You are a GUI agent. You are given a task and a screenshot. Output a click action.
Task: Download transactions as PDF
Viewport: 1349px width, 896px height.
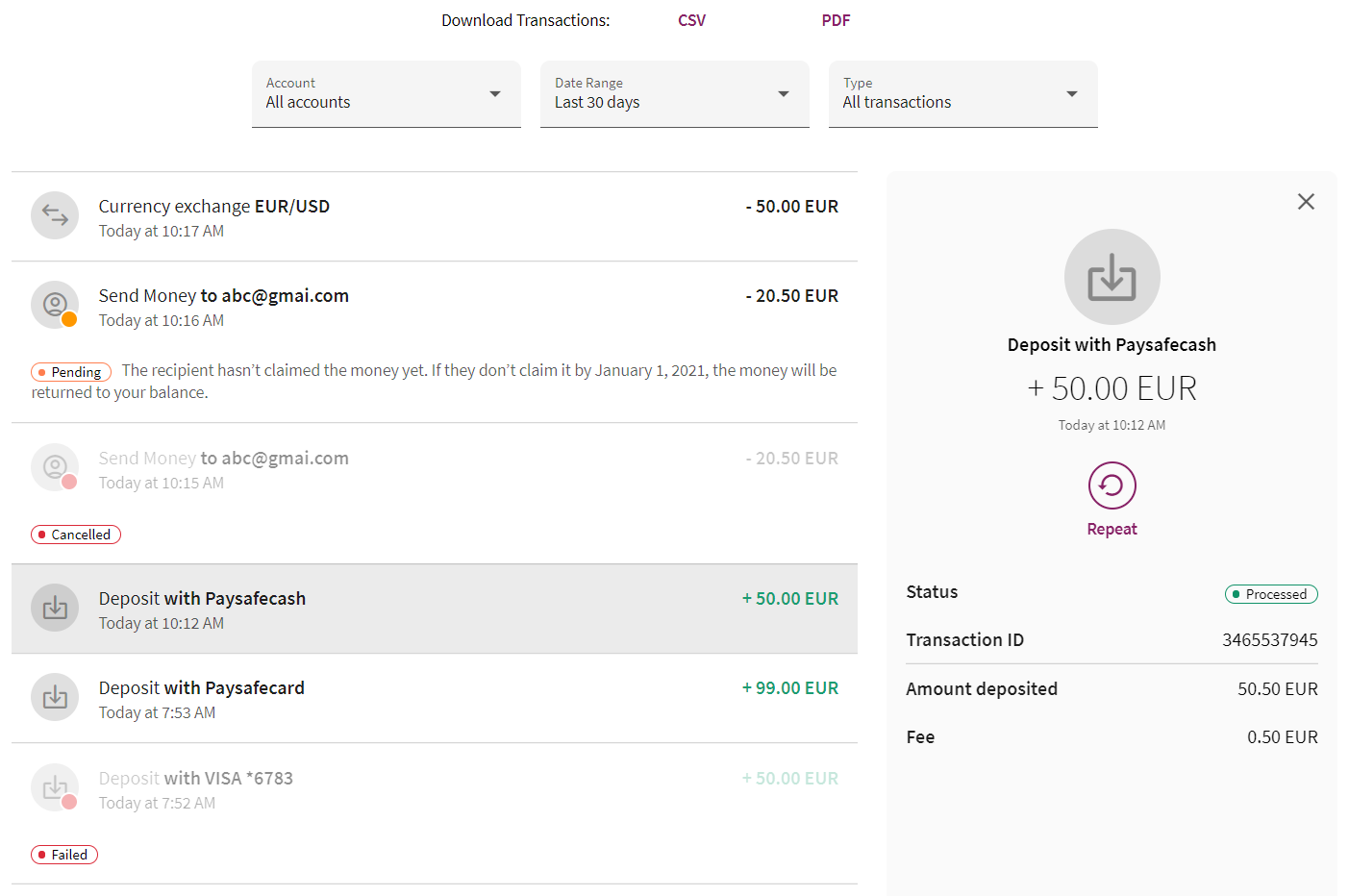click(x=836, y=20)
